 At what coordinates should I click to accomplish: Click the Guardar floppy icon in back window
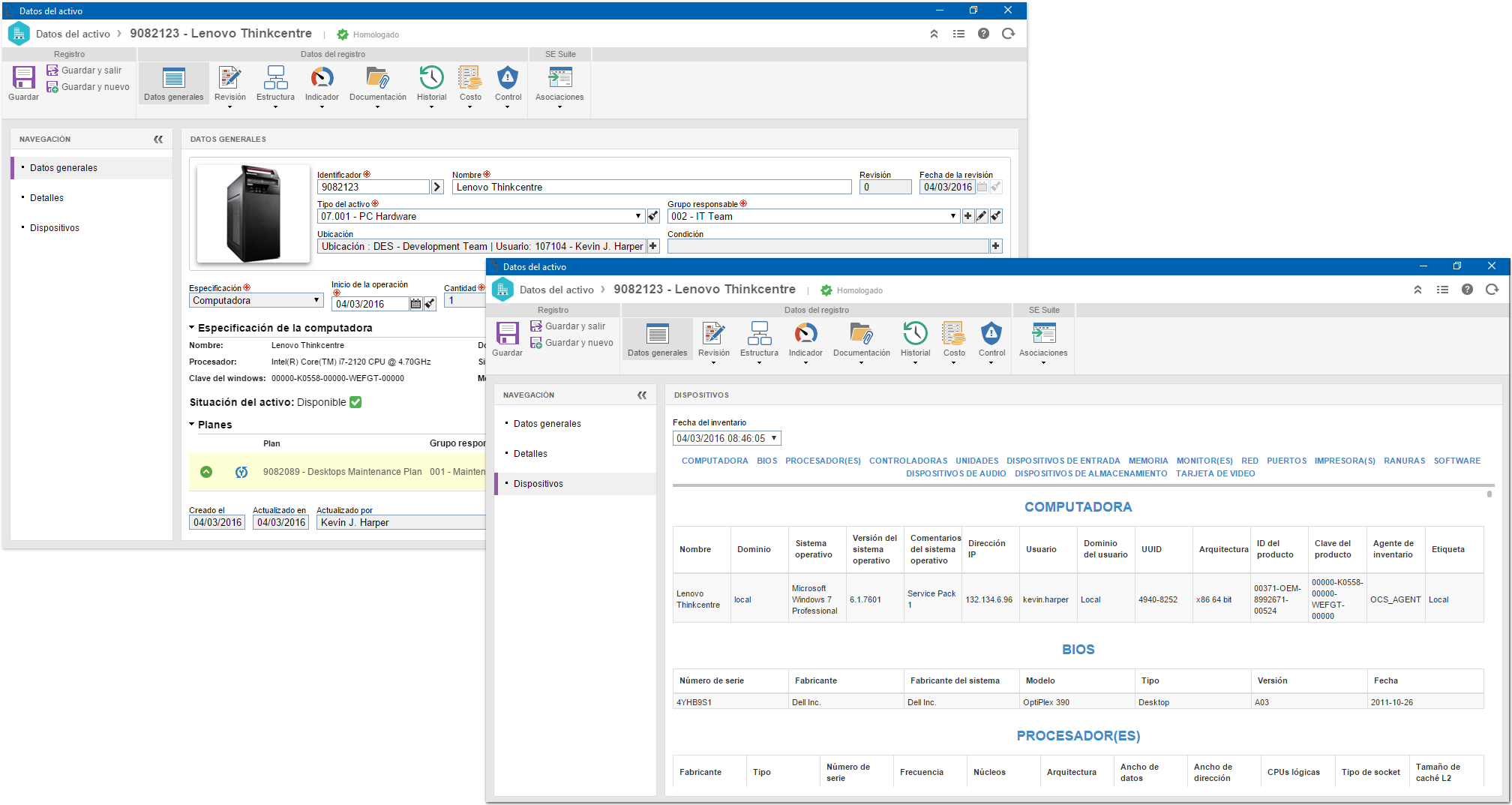(23, 78)
